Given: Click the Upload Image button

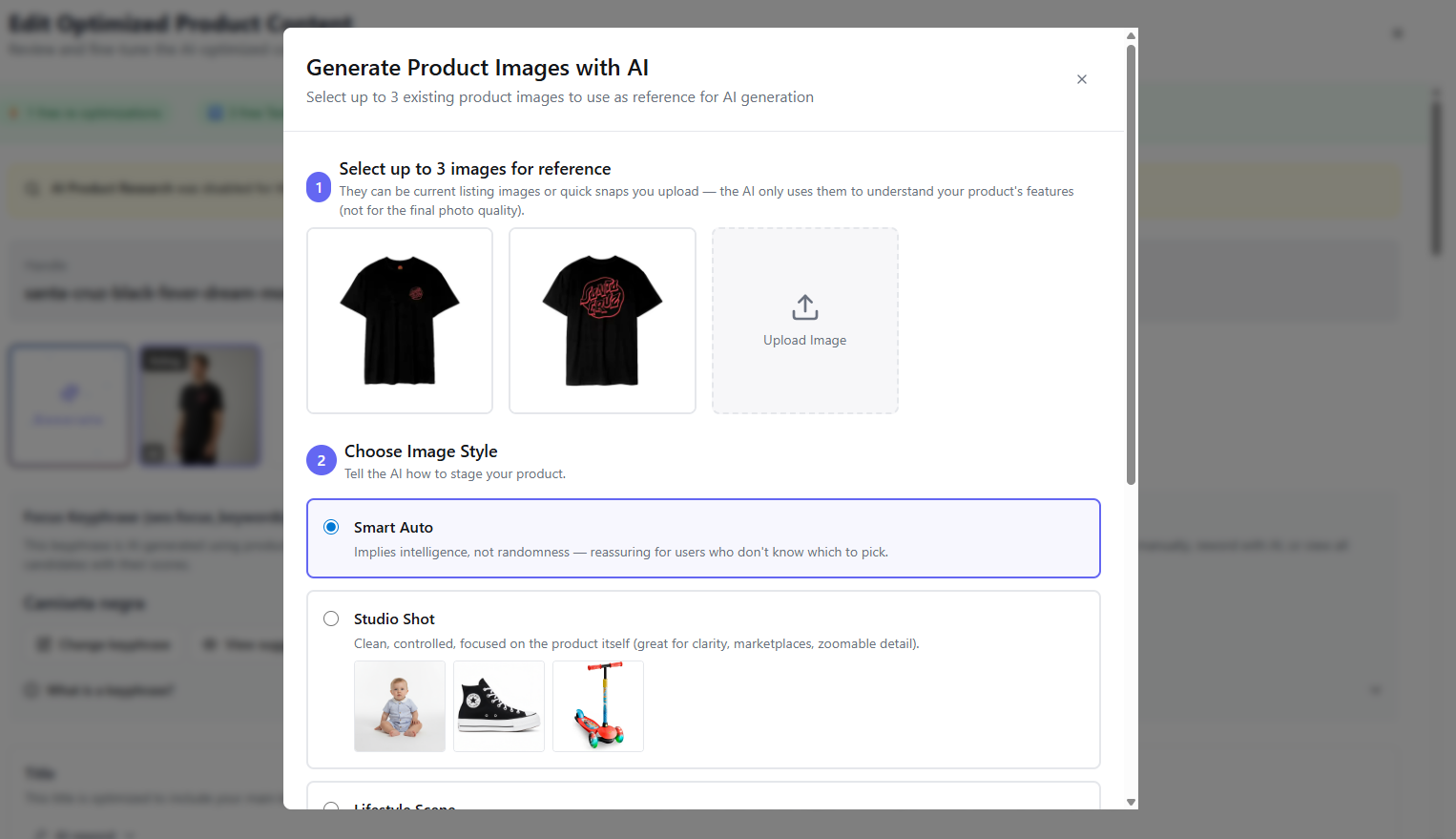Looking at the screenshot, I should point(804,321).
